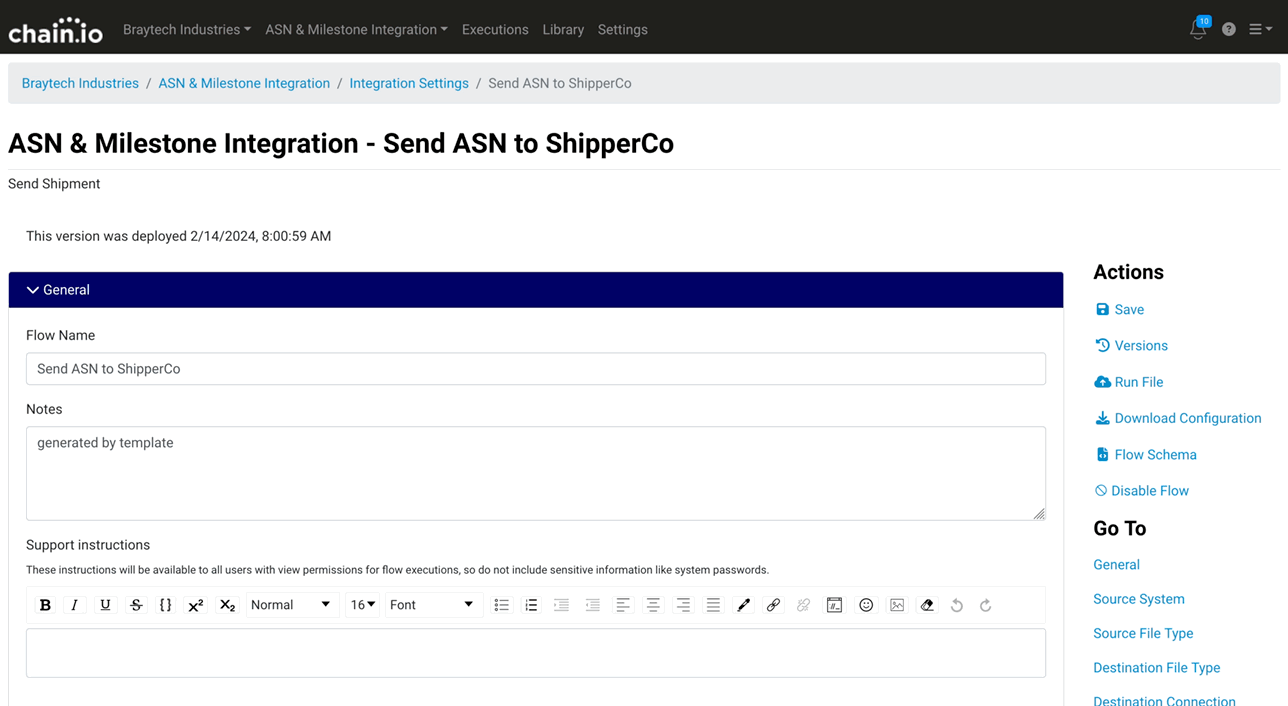This screenshot has height=706, width=1288.
Task: Save the flow
Action: click(x=1120, y=310)
